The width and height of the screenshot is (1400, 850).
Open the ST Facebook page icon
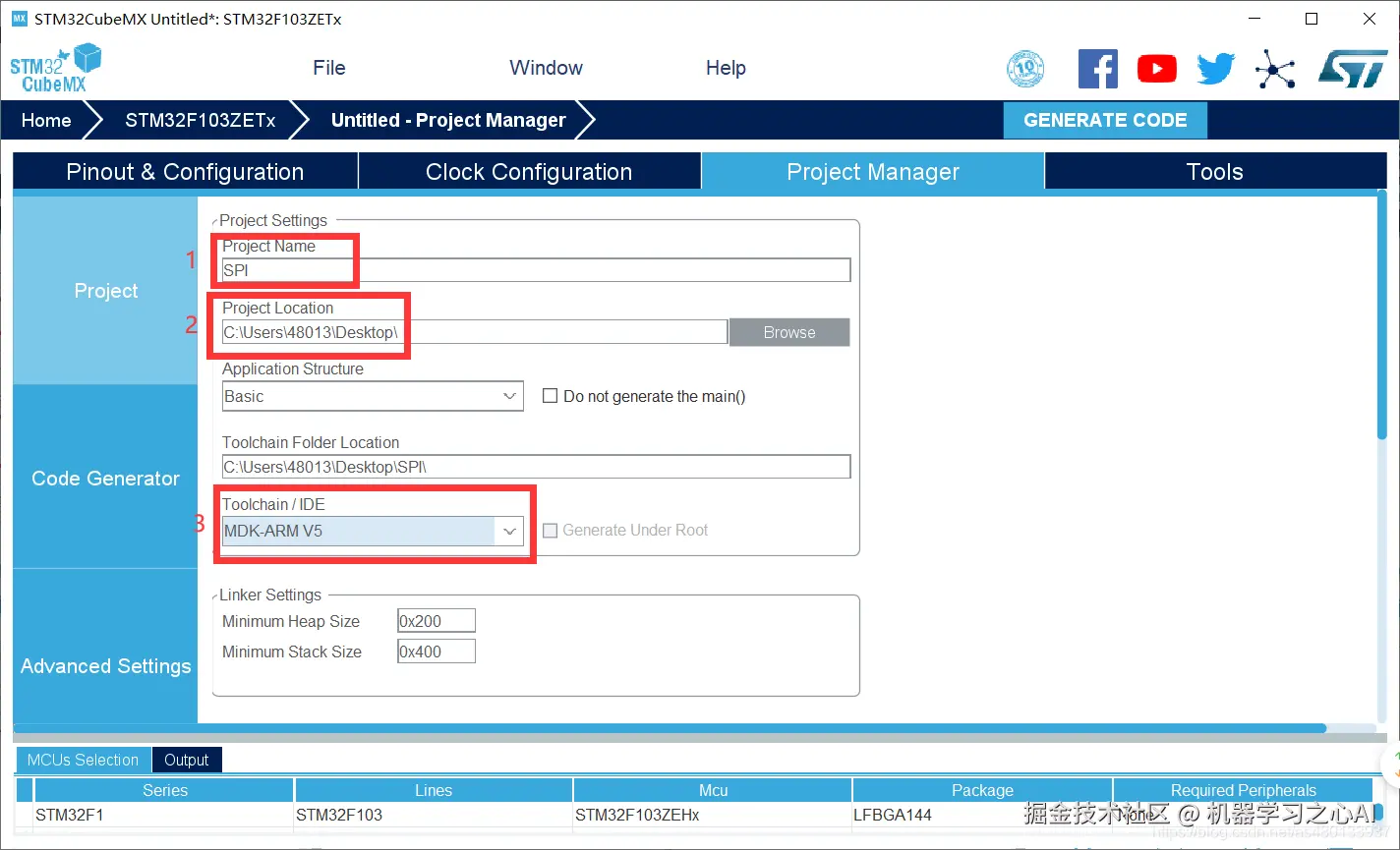[1097, 69]
